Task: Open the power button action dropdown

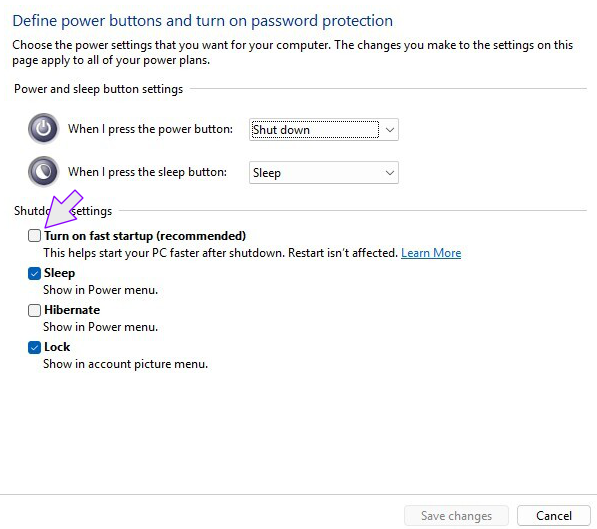Action: [x=324, y=129]
